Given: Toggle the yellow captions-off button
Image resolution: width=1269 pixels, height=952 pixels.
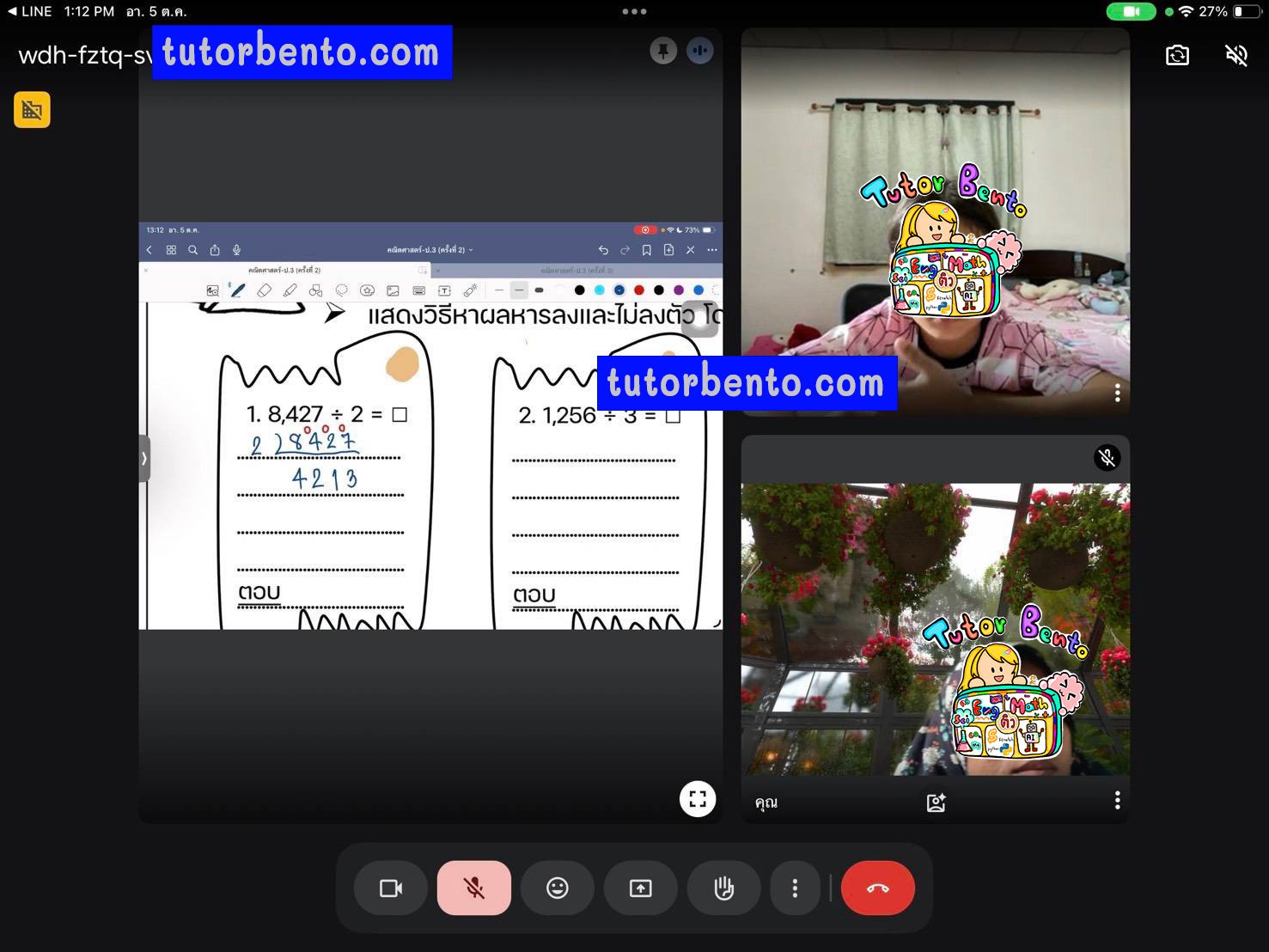Looking at the screenshot, I should (x=32, y=110).
